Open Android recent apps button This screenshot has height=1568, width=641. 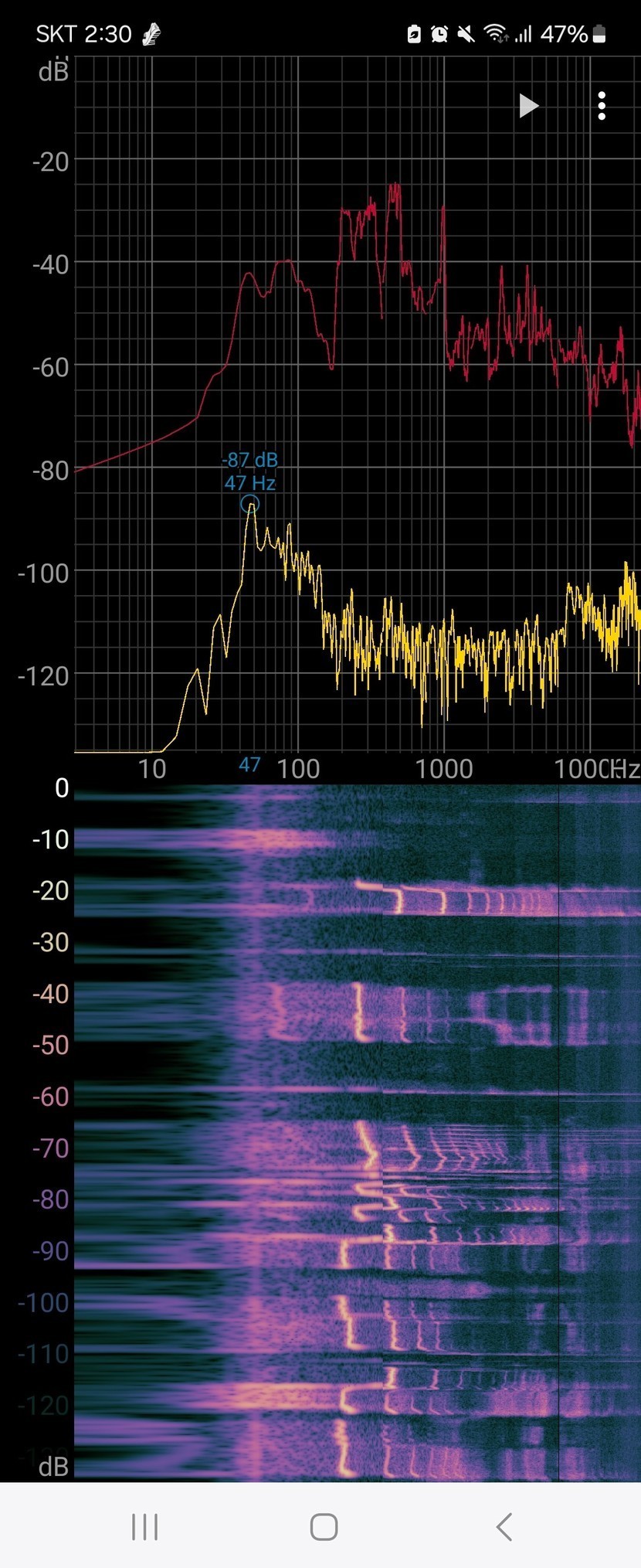pyautogui.click(x=144, y=1527)
